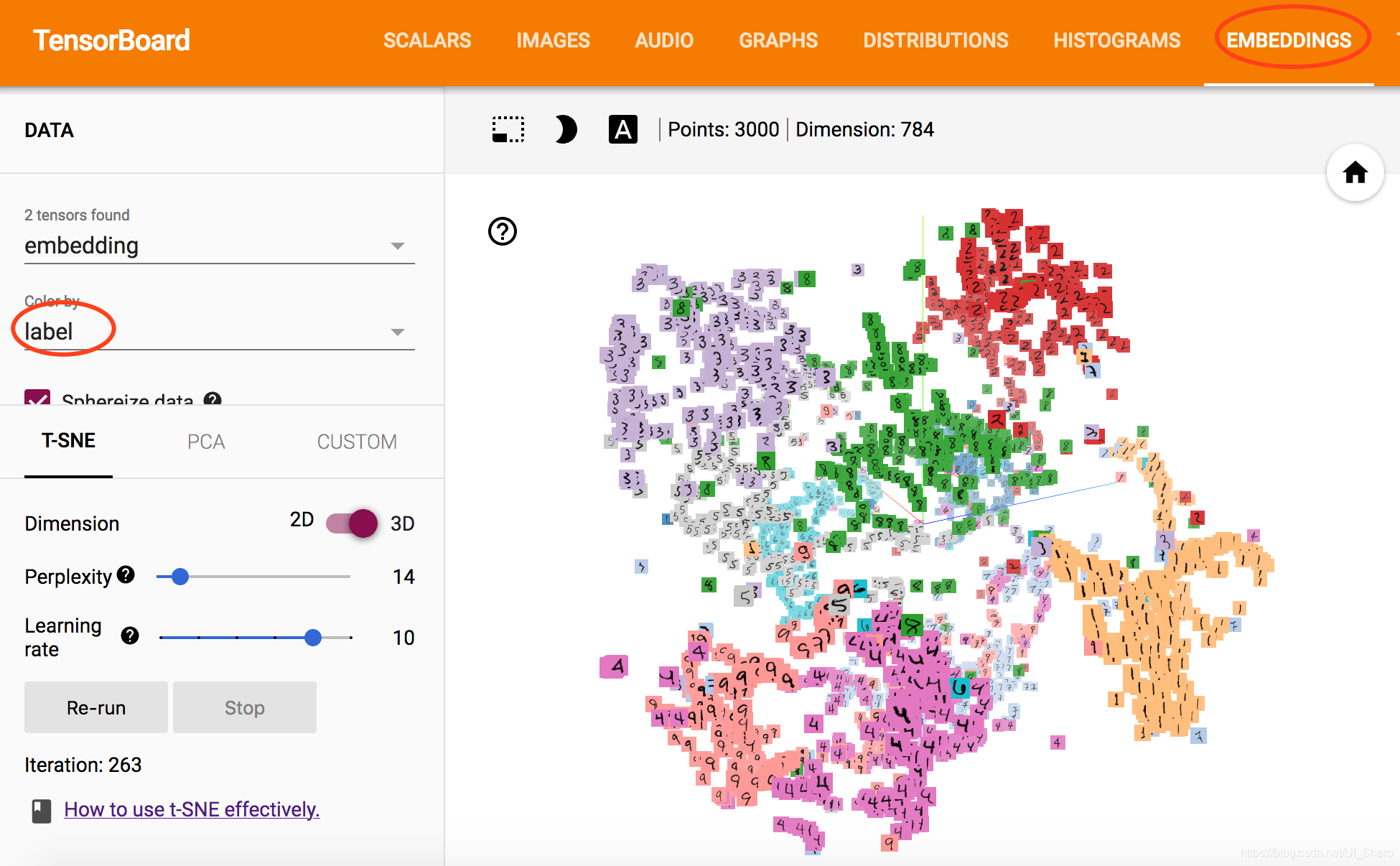Show Perplexity help tooltip icon
The image size is (1400, 866).
126,574
